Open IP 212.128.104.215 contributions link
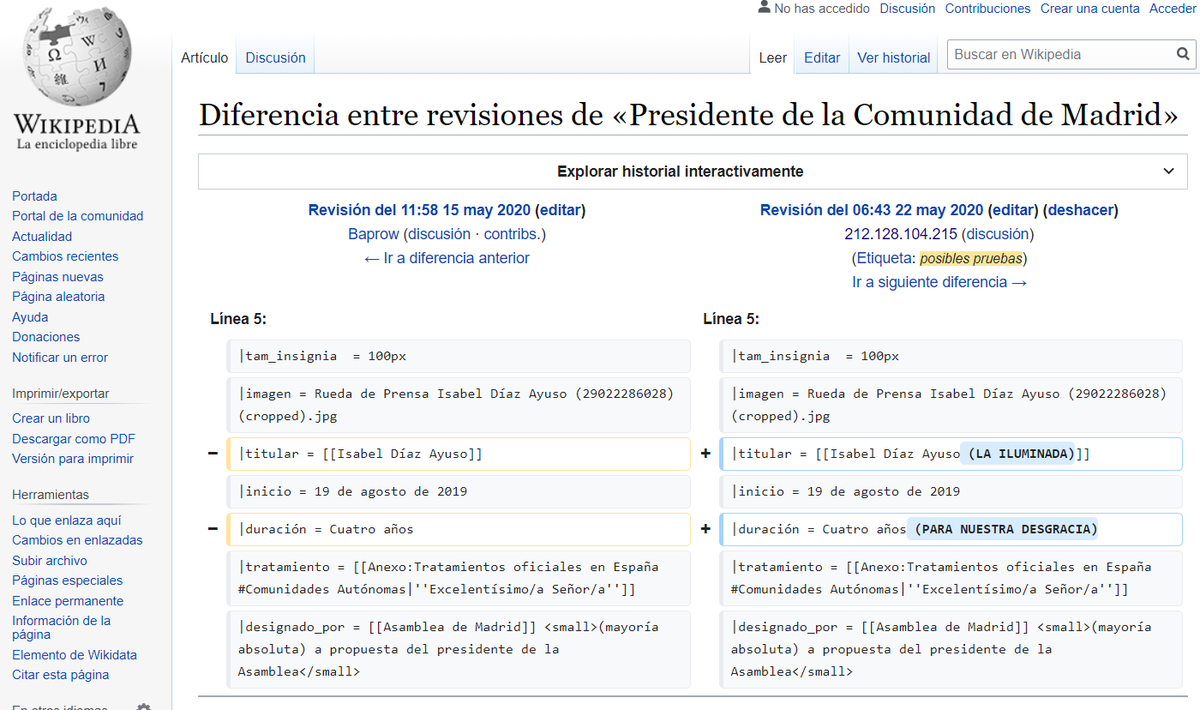This screenshot has height=710, width=1200. [x=901, y=234]
